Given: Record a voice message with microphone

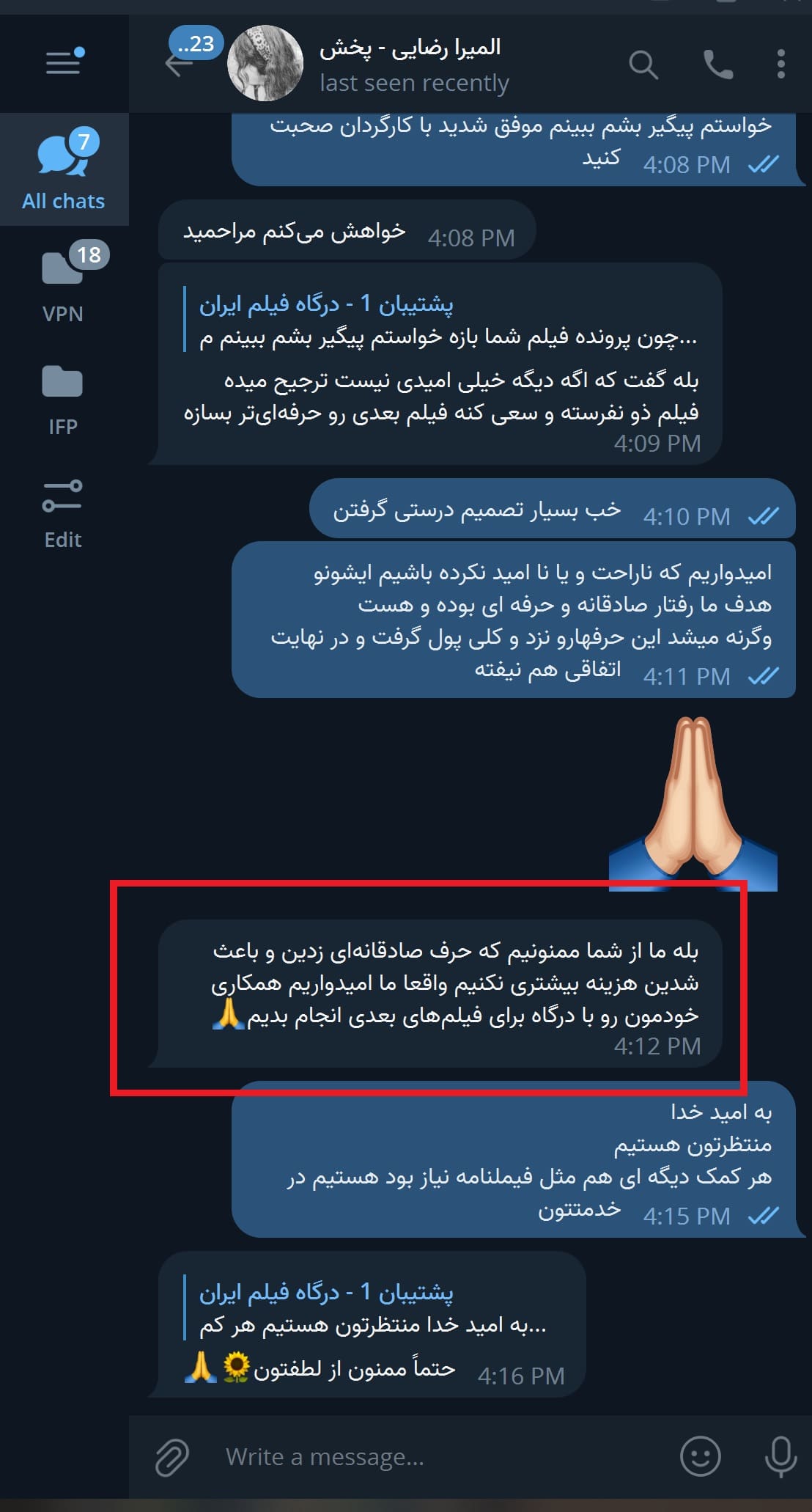Looking at the screenshot, I should point(781,1456).
